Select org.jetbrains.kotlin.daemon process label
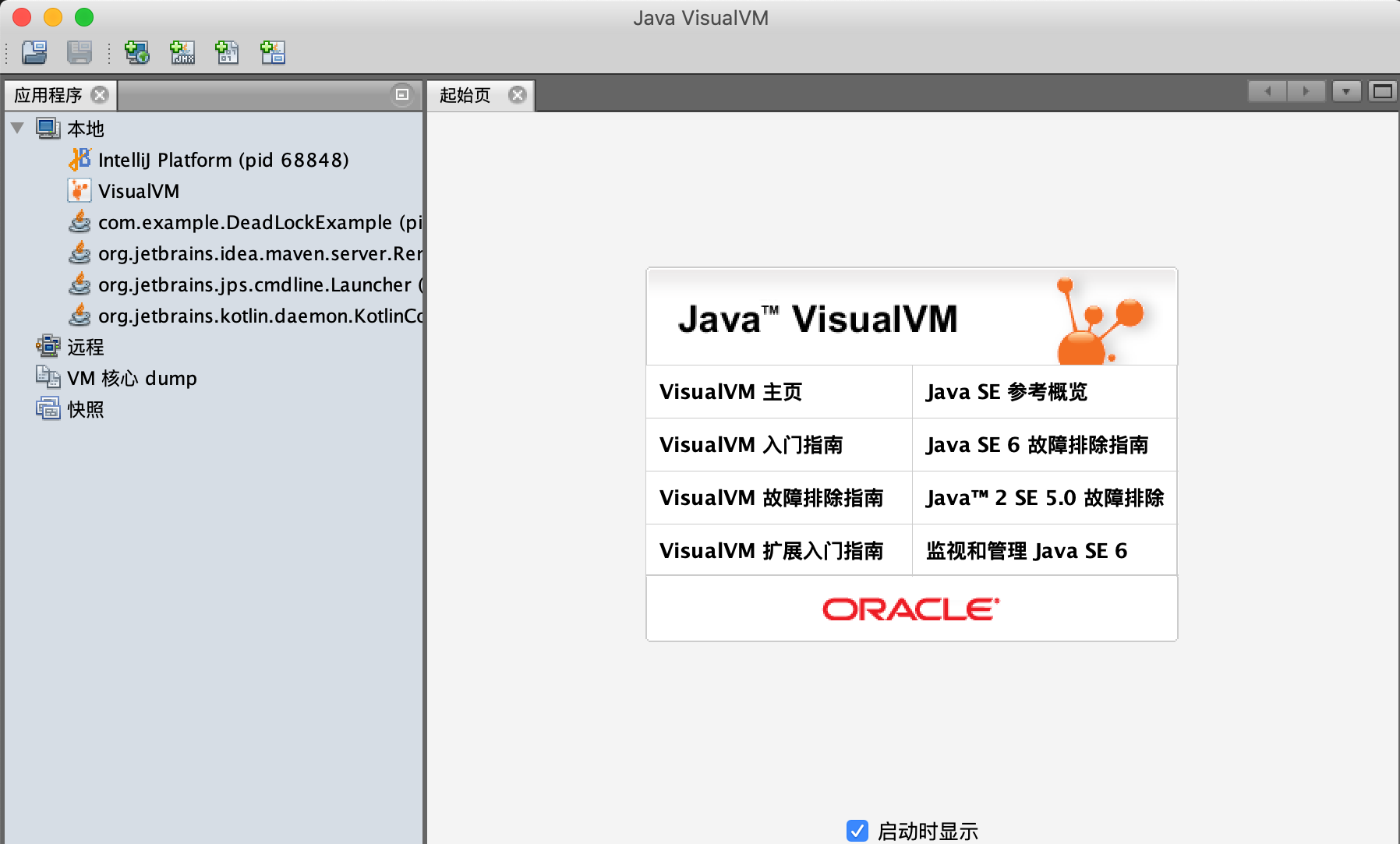The height and width of the screenshot is (844, 1400). pos(260,316)
